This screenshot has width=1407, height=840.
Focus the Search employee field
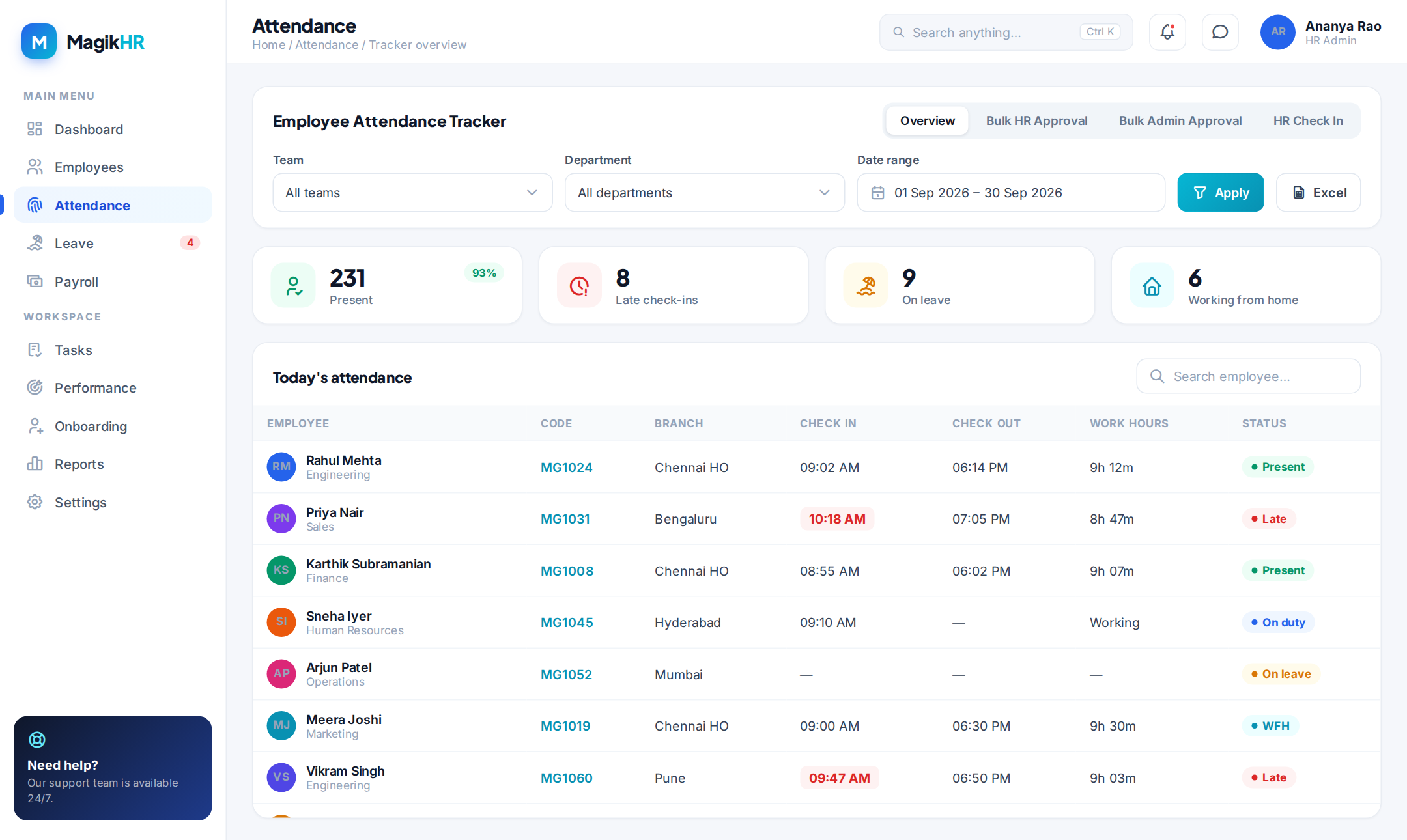[1248, 376]
